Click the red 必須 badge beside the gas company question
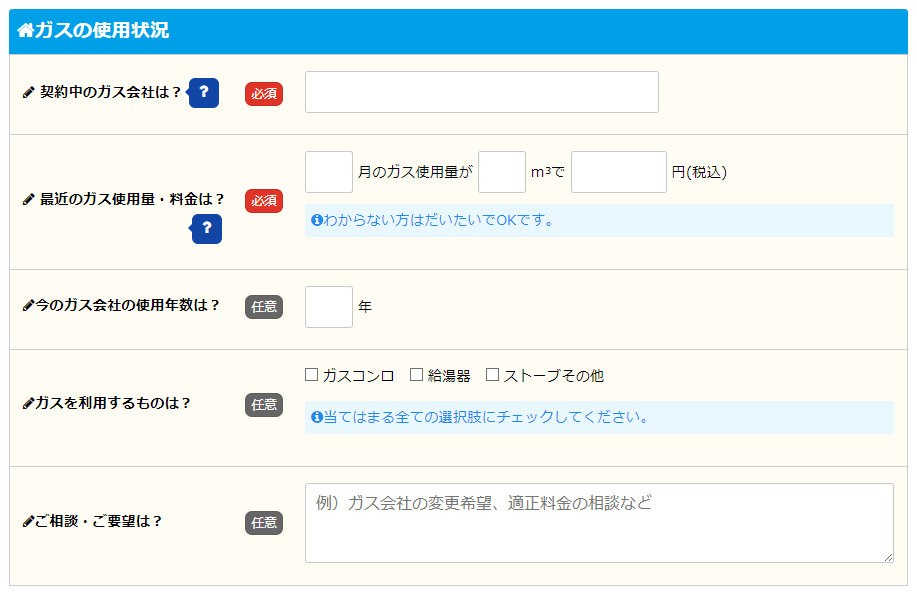 pos(262,92)
